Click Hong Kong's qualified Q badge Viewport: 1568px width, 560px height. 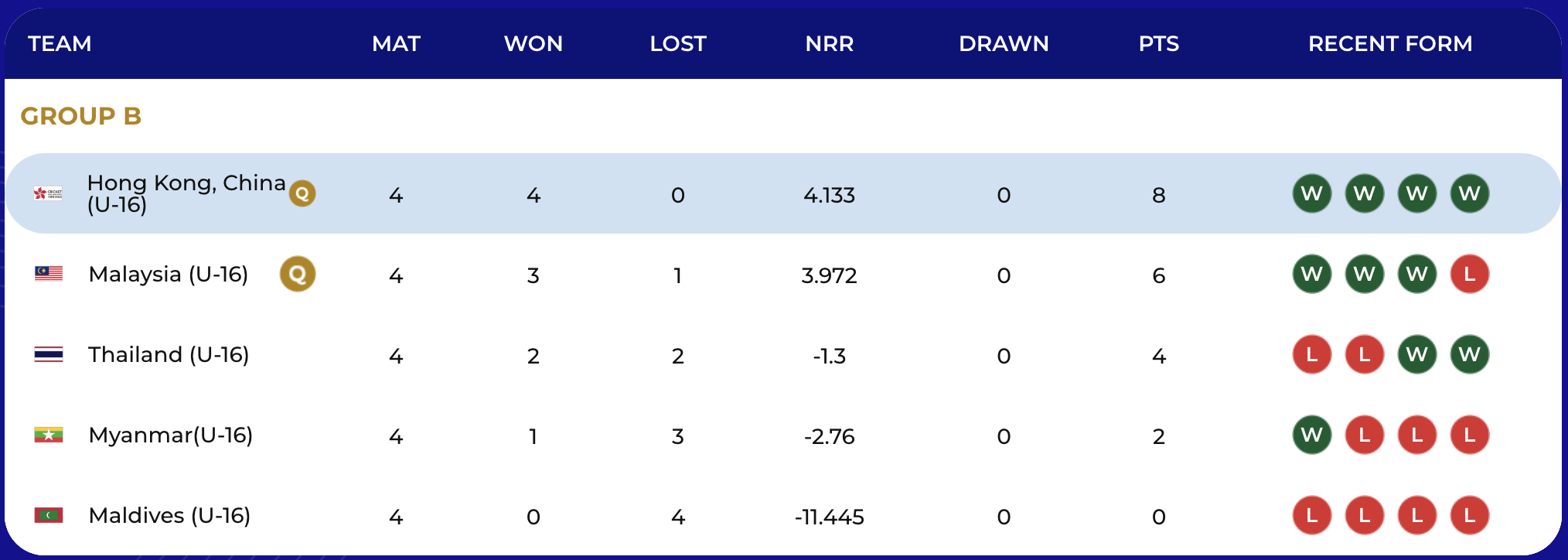(x=302, y=193)
